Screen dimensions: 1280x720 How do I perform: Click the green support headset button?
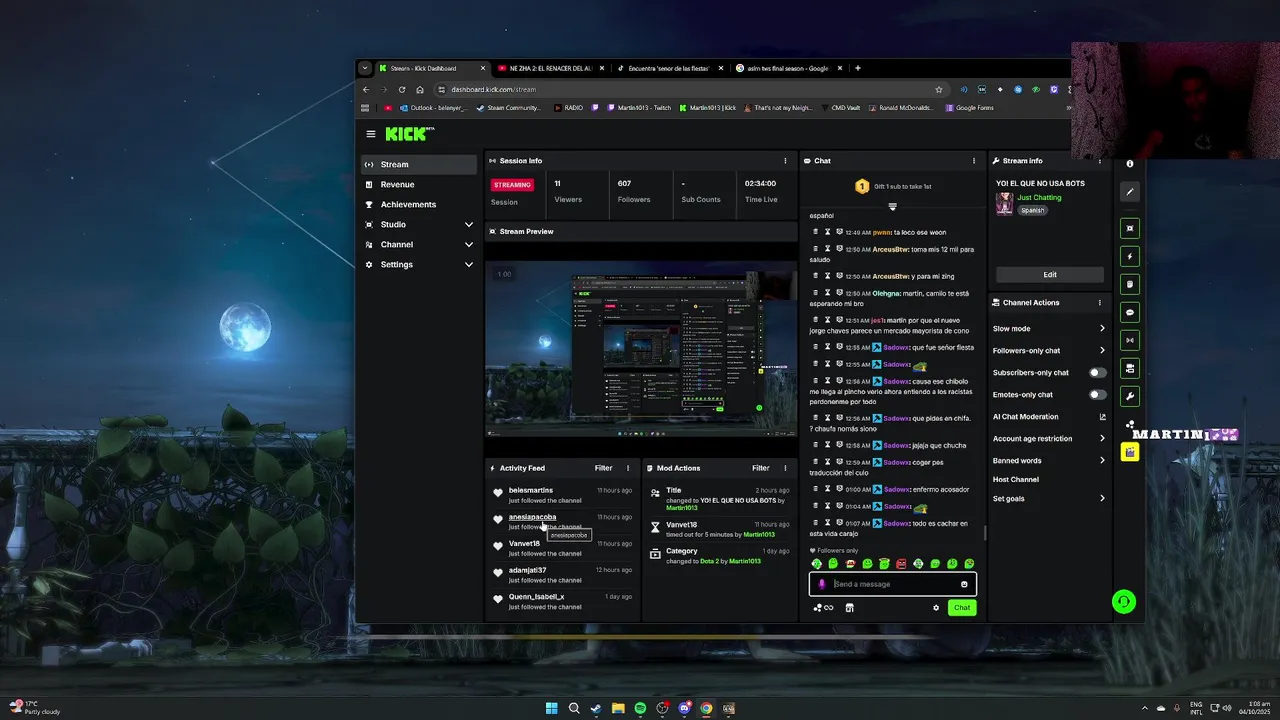click(x=1124, y=602)
